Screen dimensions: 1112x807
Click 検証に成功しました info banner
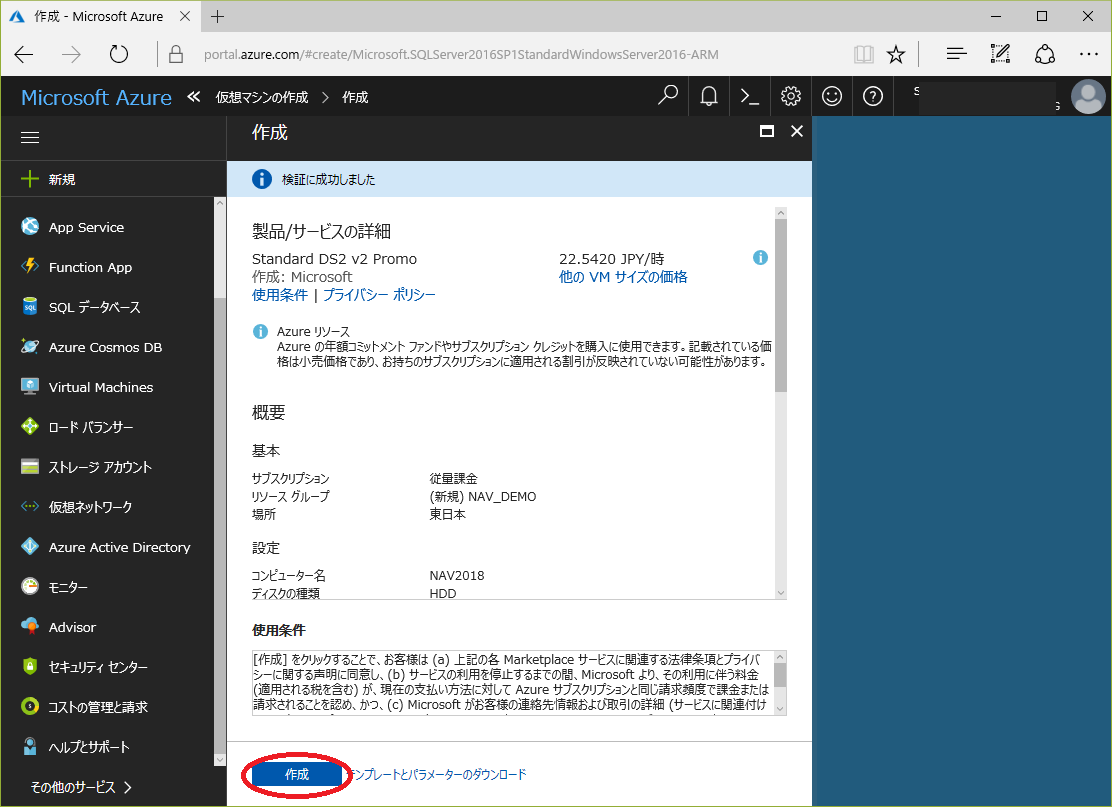click(x=519, y=179)
